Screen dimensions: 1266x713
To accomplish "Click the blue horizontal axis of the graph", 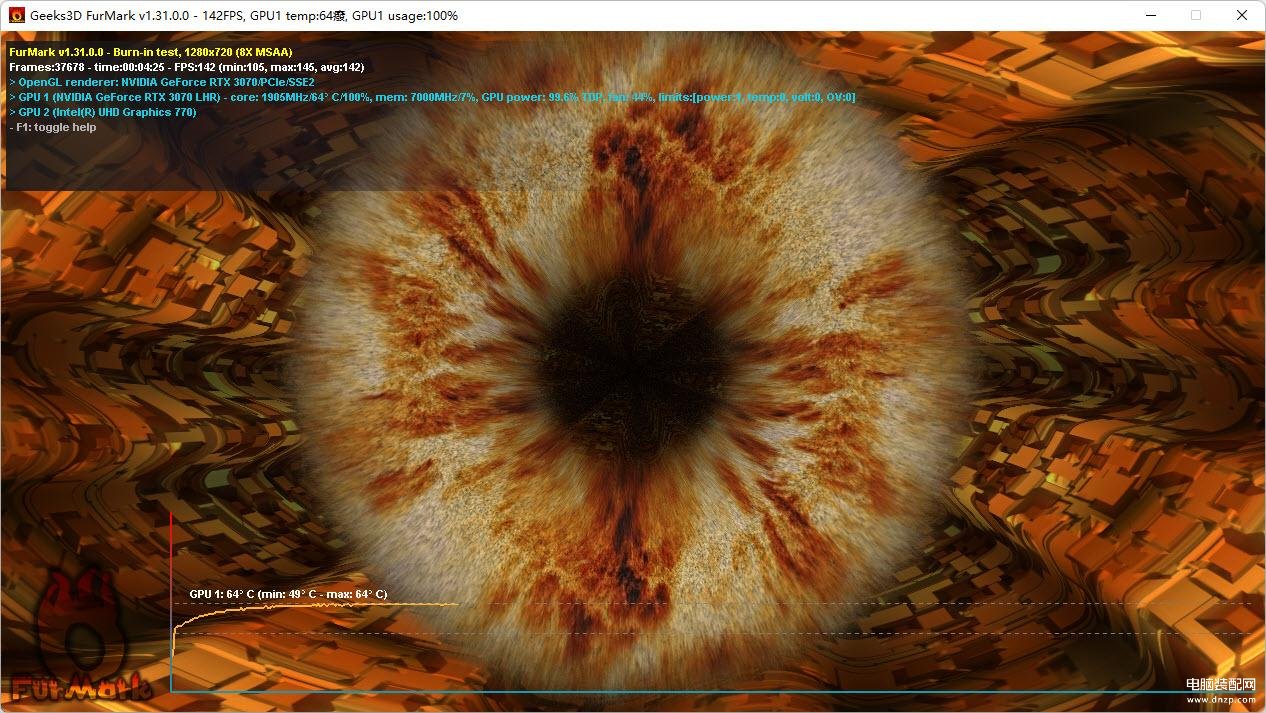I will (x=700, y=691).
